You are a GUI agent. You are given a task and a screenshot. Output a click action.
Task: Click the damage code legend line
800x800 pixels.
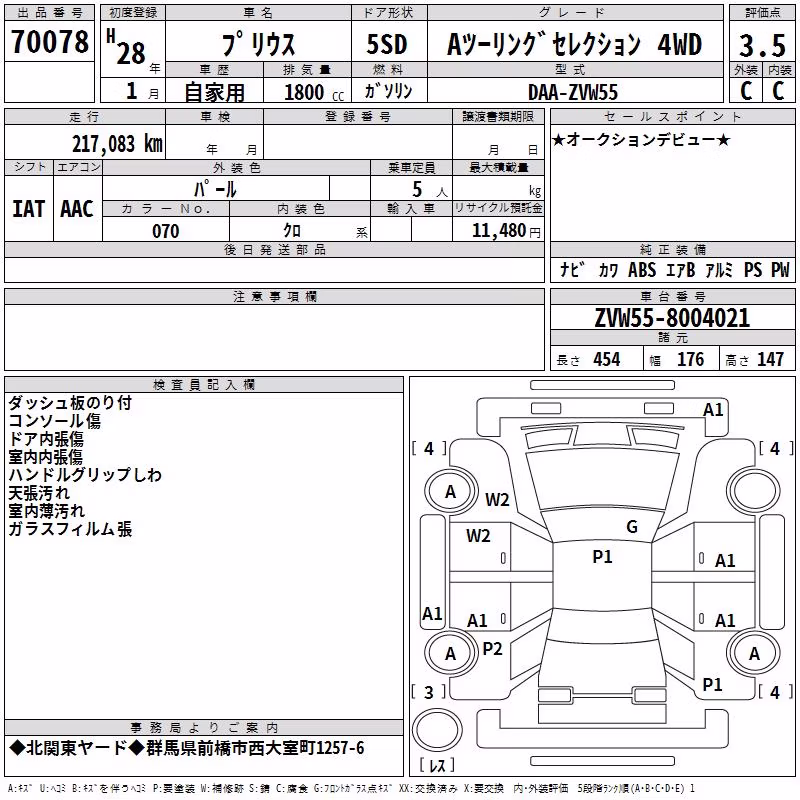351,789
